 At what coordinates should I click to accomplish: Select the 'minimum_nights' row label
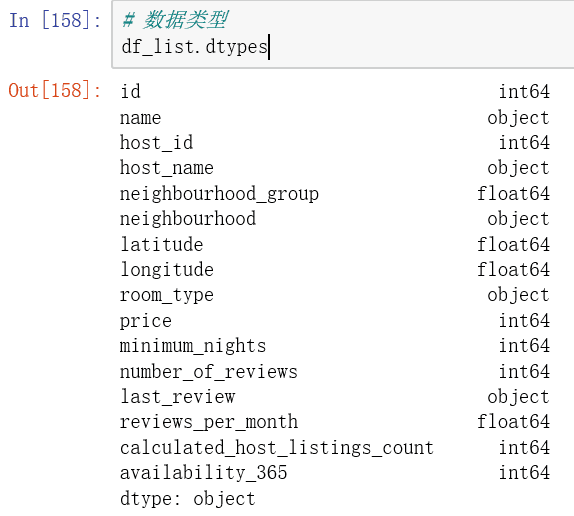(193, 346)
